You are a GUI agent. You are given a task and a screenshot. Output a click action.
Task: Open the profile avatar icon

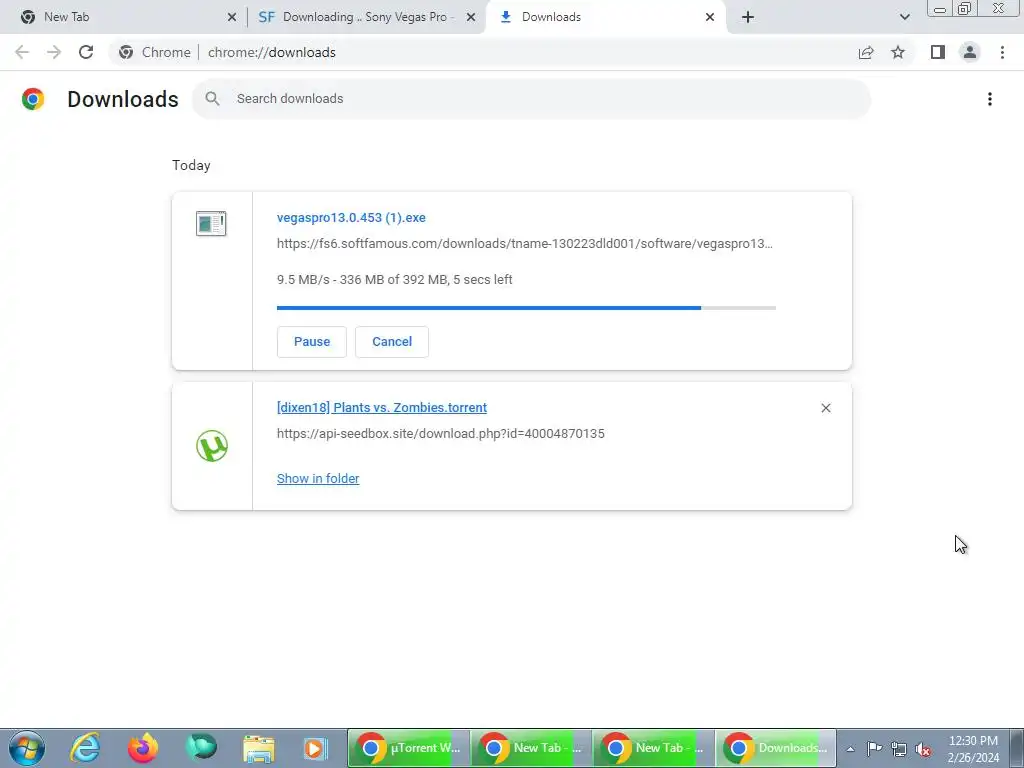click(970, 52)
